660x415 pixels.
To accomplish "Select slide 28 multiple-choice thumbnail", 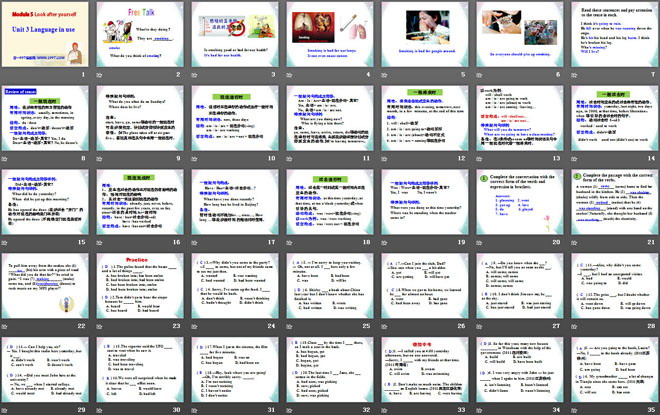I will click(615, 285).
